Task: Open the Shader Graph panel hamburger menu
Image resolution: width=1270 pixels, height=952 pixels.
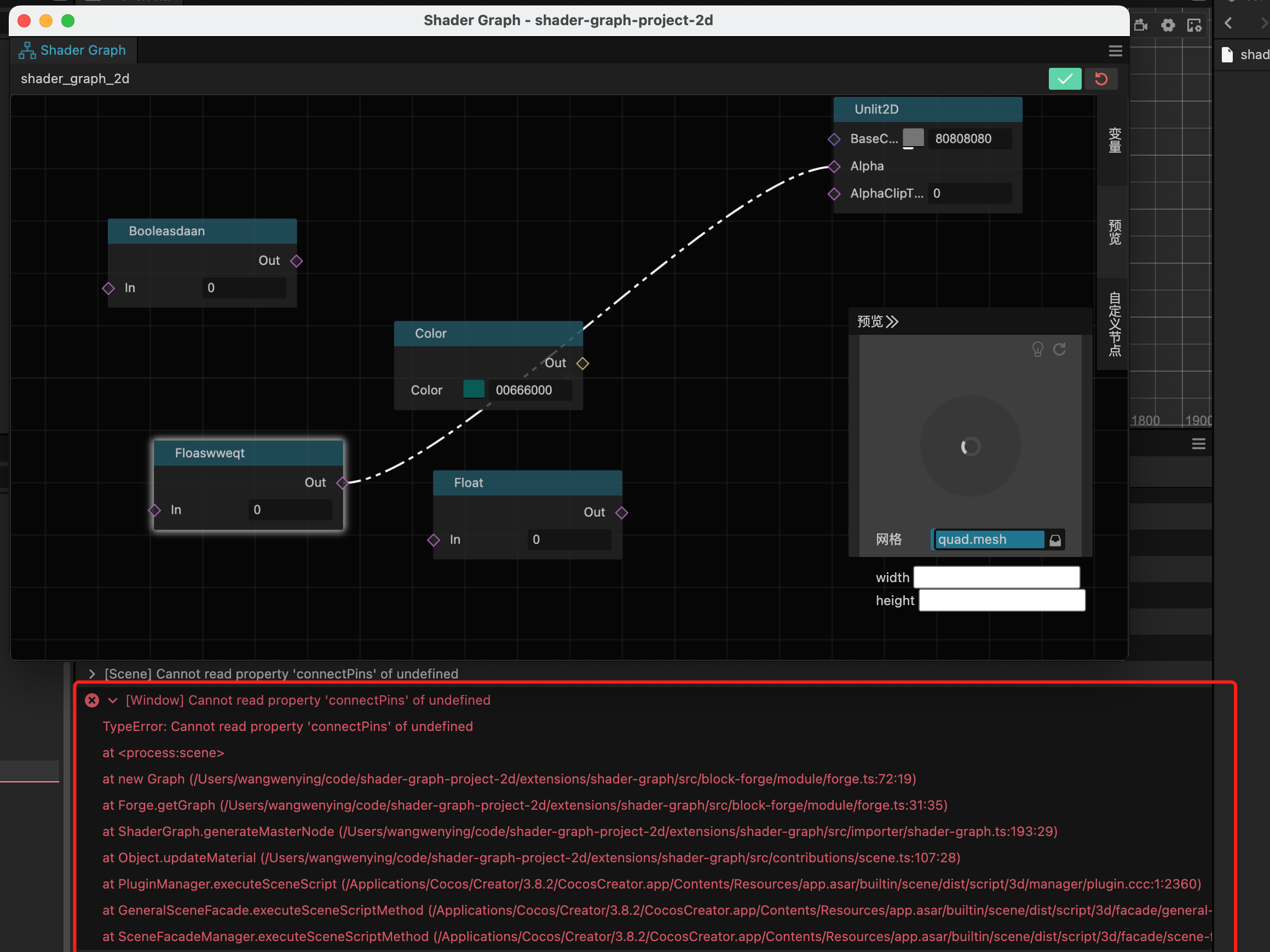Action: pyautogui.click(x=1115, y=51)
